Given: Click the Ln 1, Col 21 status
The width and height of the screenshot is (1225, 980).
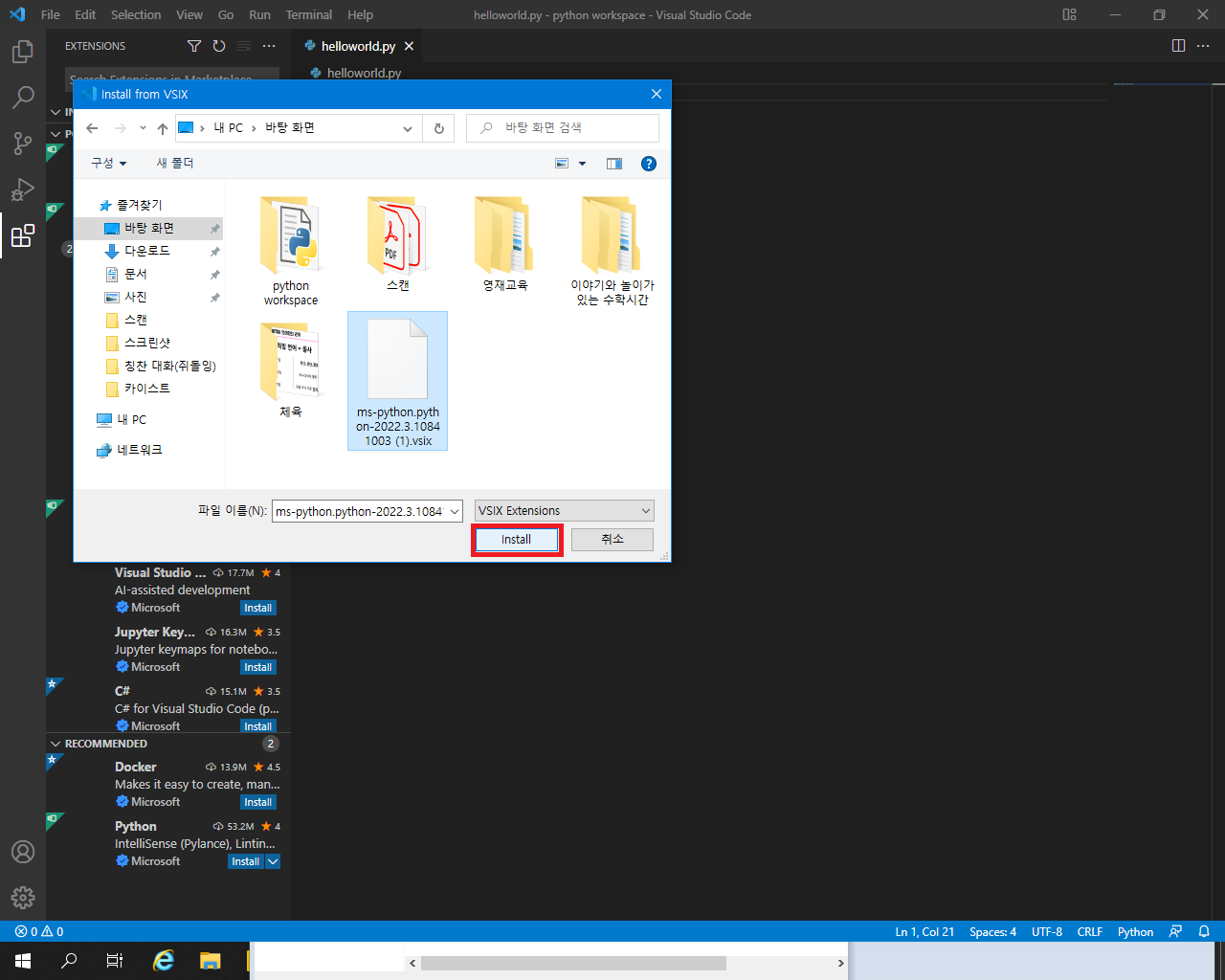Looking at the screenshot, I should coord(924,931).
